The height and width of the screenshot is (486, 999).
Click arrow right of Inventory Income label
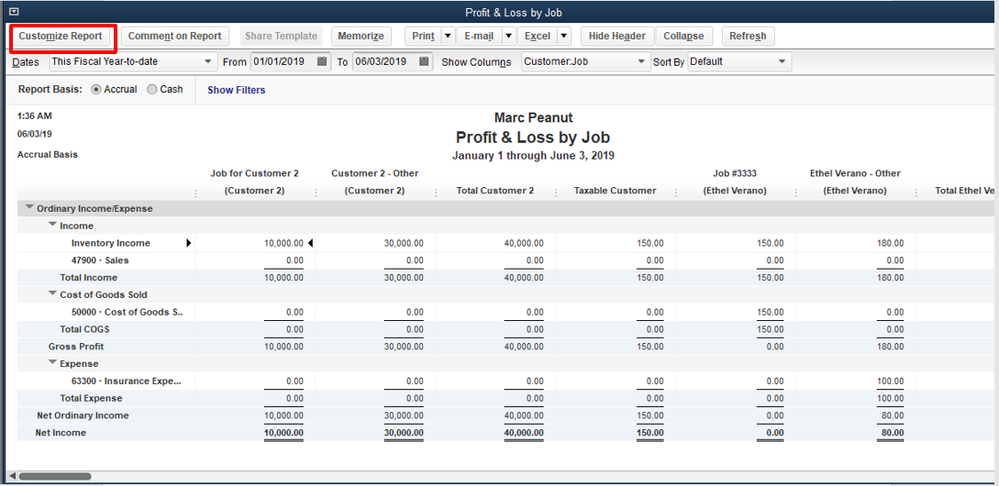pyautogui.click(x=189, y=243)
